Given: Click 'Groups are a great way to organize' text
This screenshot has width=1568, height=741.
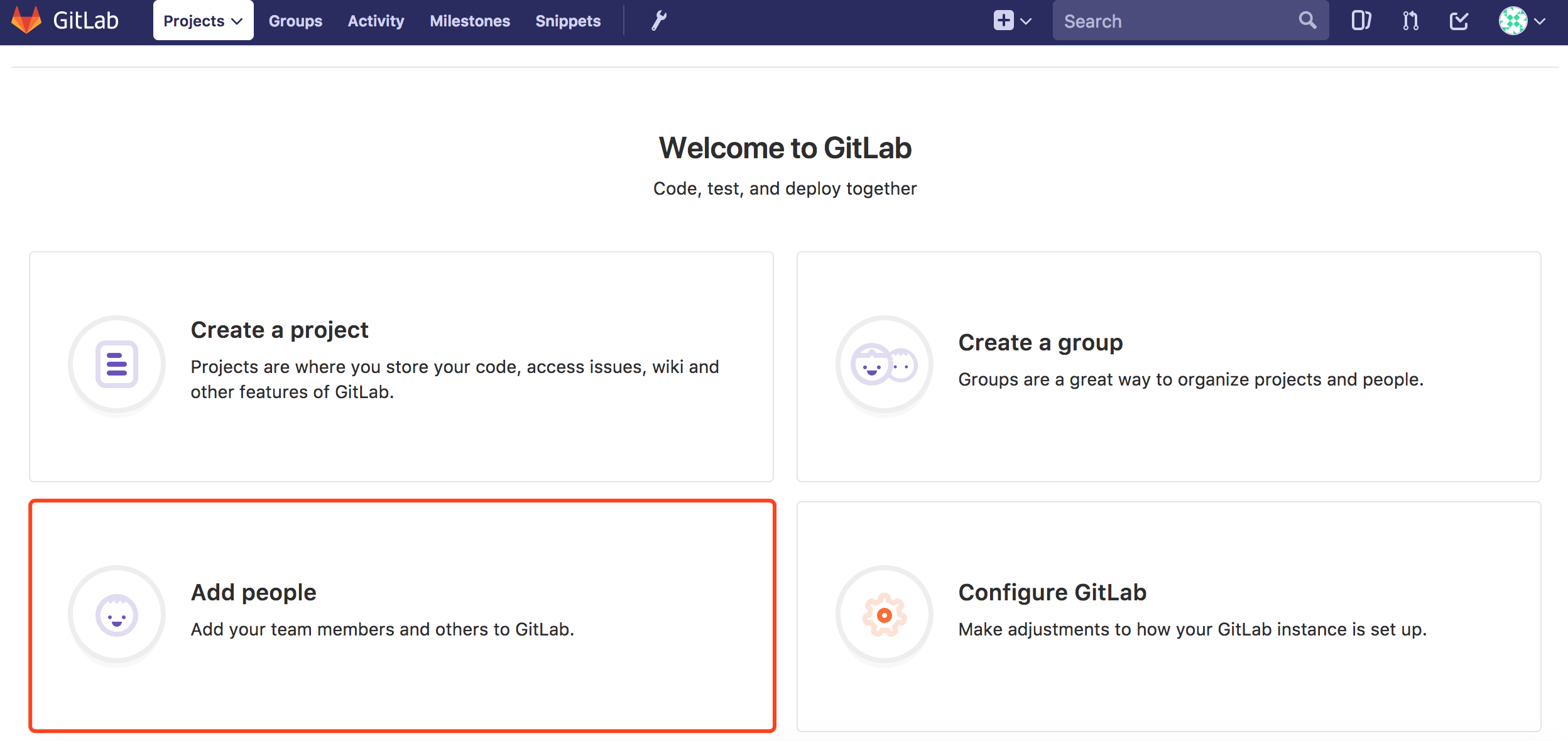Looking at the screenshot, I should (1191, 379).
